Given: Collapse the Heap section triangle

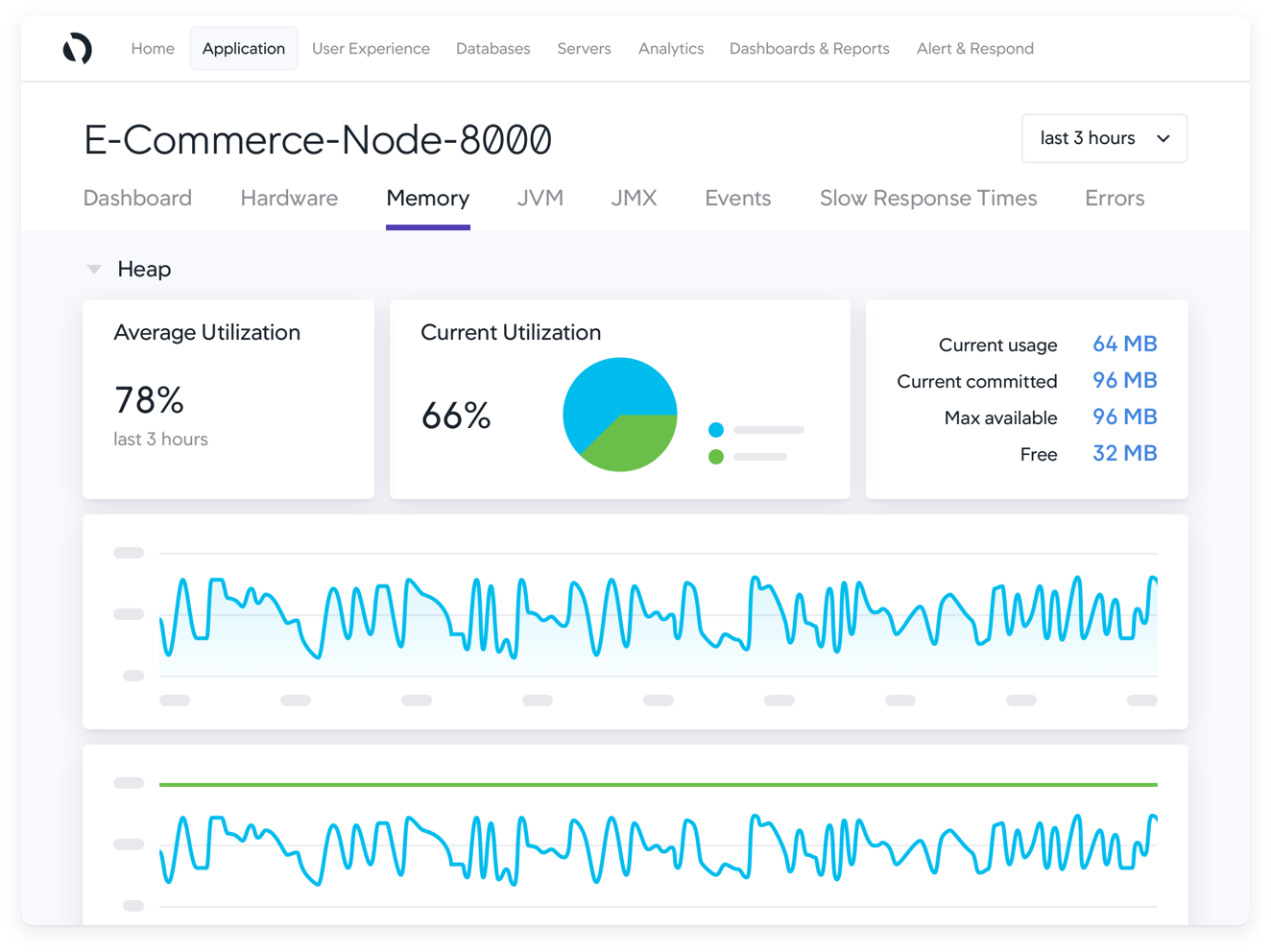Looking at the screenshot, I should (94, 270).
